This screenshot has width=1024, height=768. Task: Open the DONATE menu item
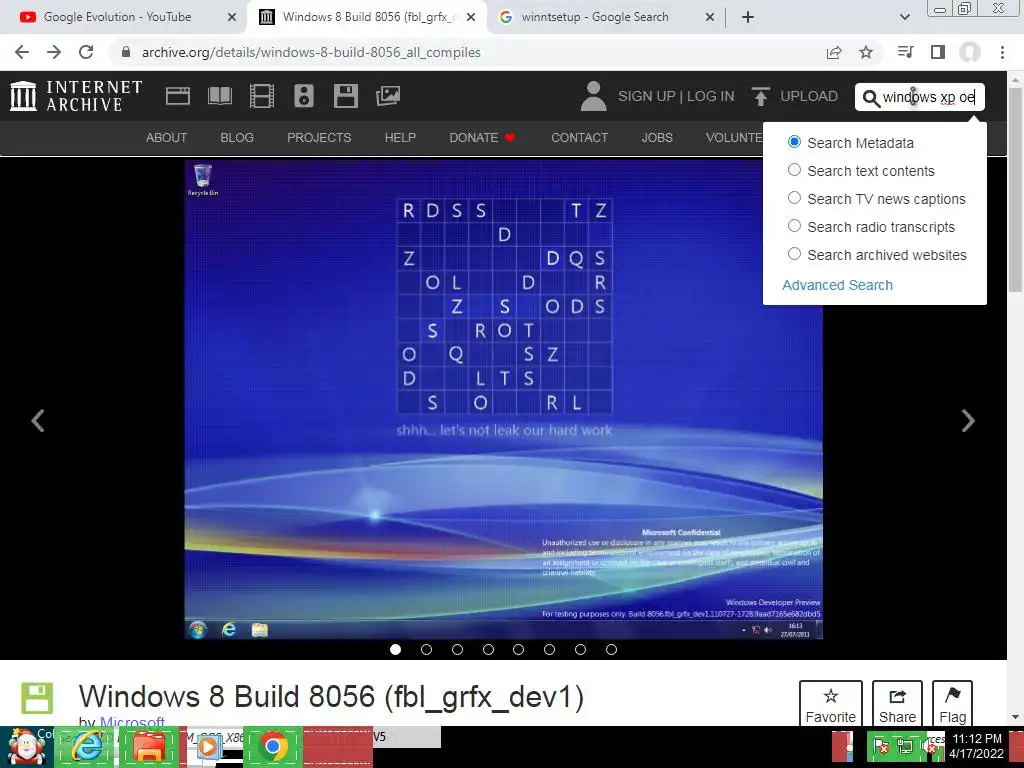coord(482,138)
